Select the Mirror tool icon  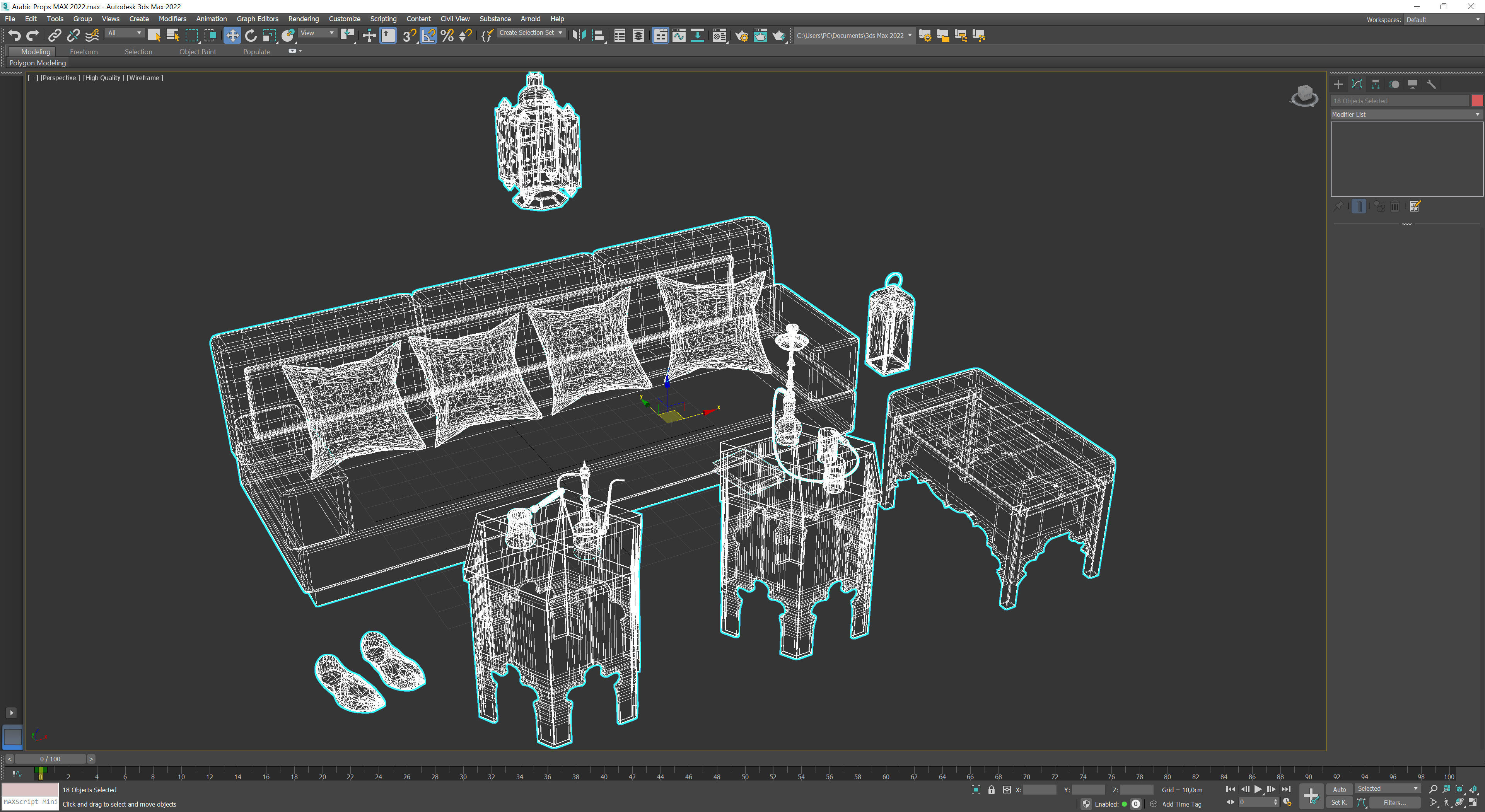(x=578, y=35)
